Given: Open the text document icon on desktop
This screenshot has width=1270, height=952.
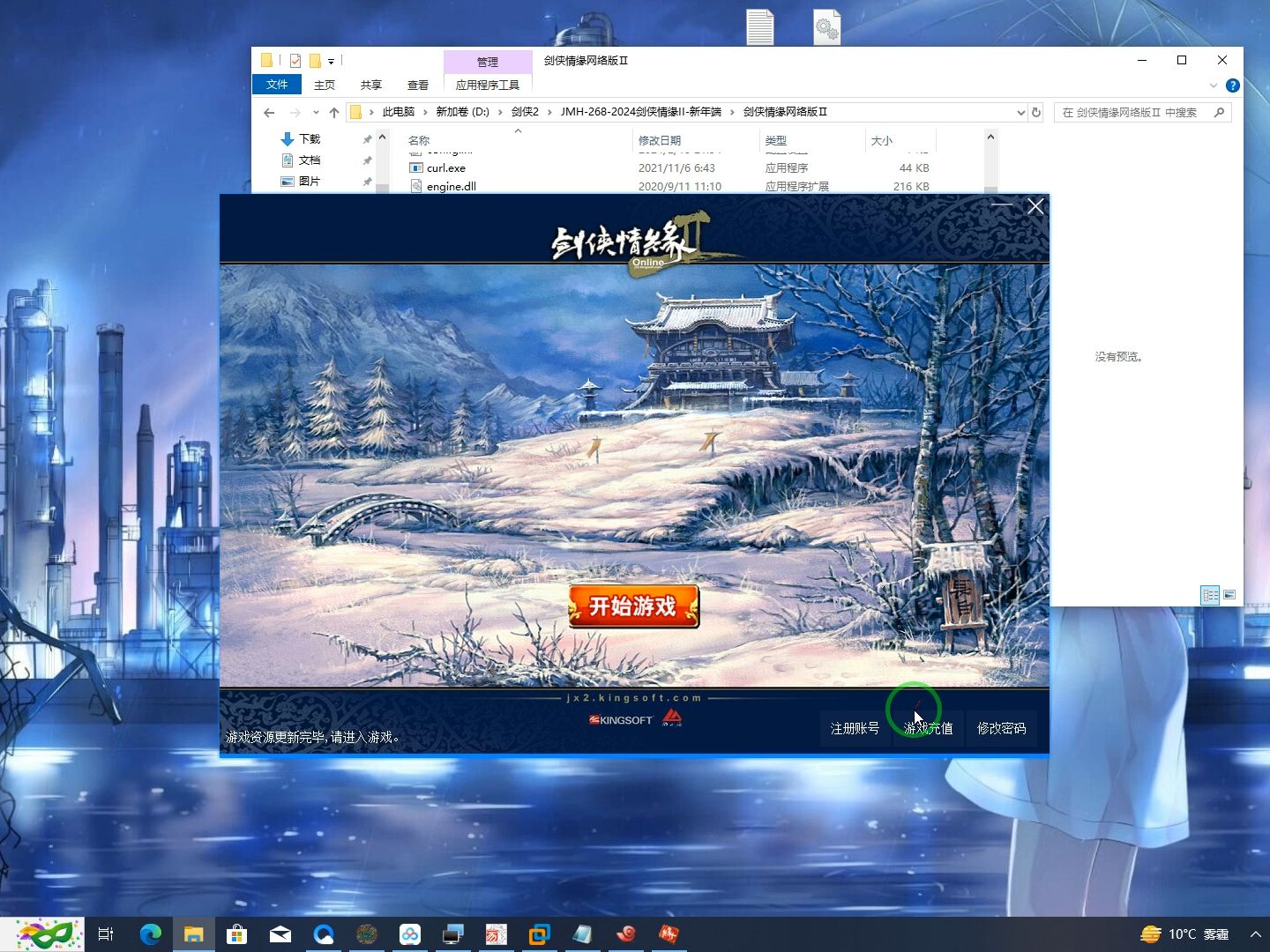Looking at the screenshot, I should tap(760, 26).
